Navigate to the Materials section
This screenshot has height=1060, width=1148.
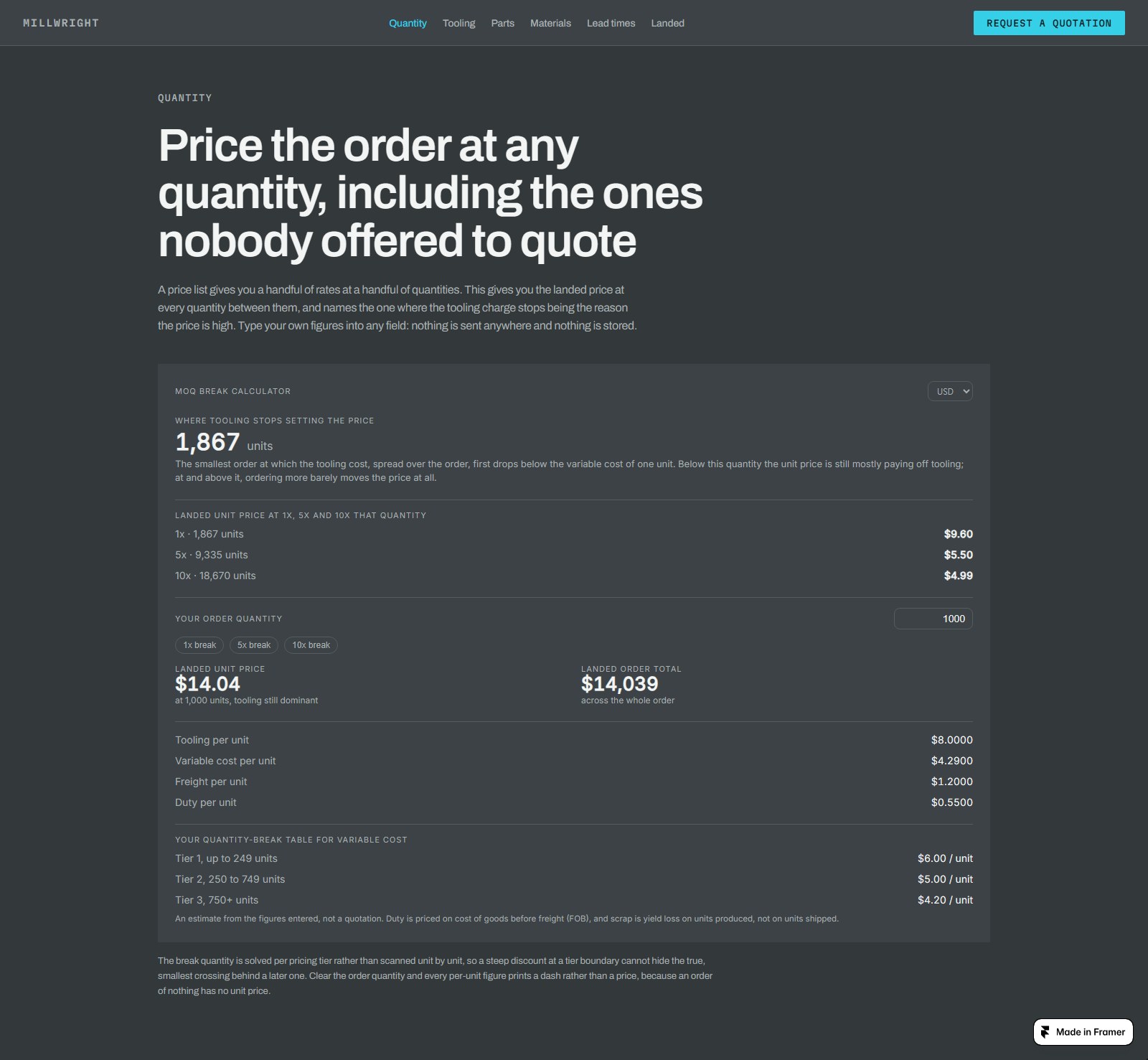click(x=550, y=23)
